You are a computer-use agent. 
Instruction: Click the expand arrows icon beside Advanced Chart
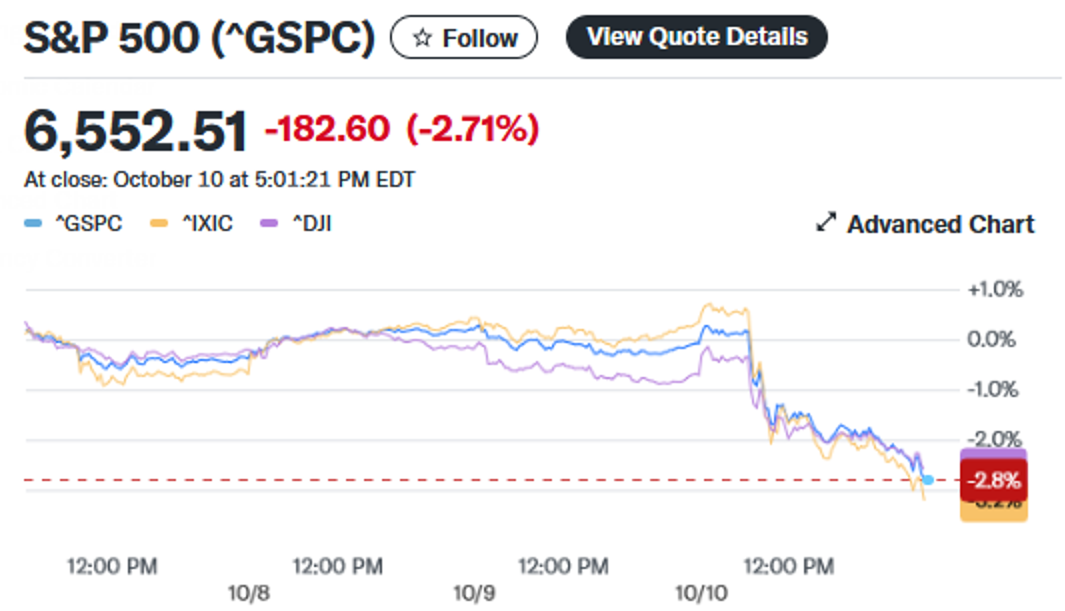[826, 224]
